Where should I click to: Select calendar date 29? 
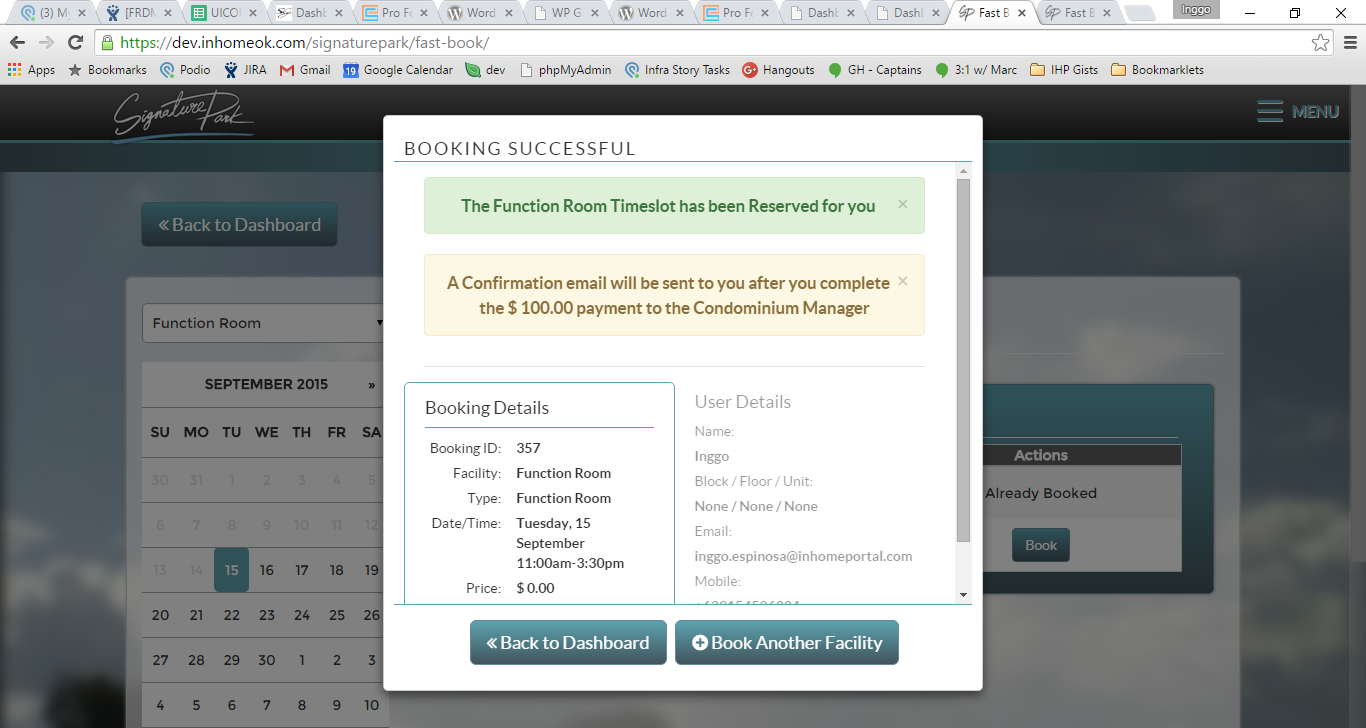tap(231, 660)
